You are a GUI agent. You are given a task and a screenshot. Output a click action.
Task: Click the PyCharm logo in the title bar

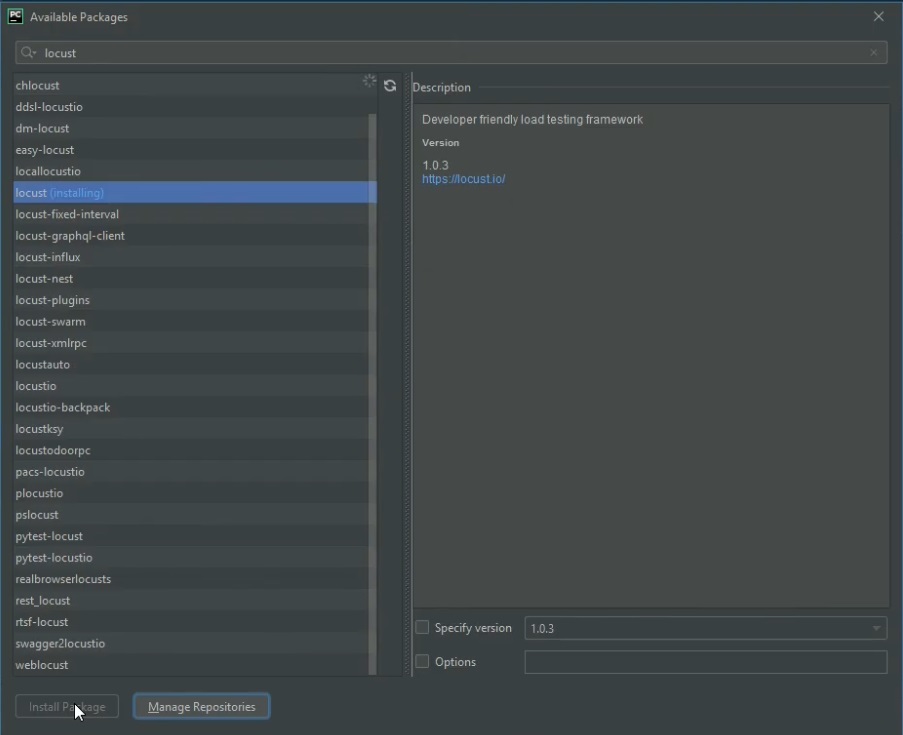pyautogui.click(x=16, y=17)
